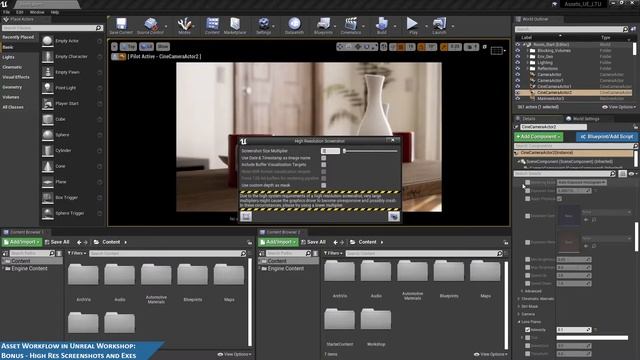Select the Empty Actor icon
The image size is (640, 360).
click(48, 41)
